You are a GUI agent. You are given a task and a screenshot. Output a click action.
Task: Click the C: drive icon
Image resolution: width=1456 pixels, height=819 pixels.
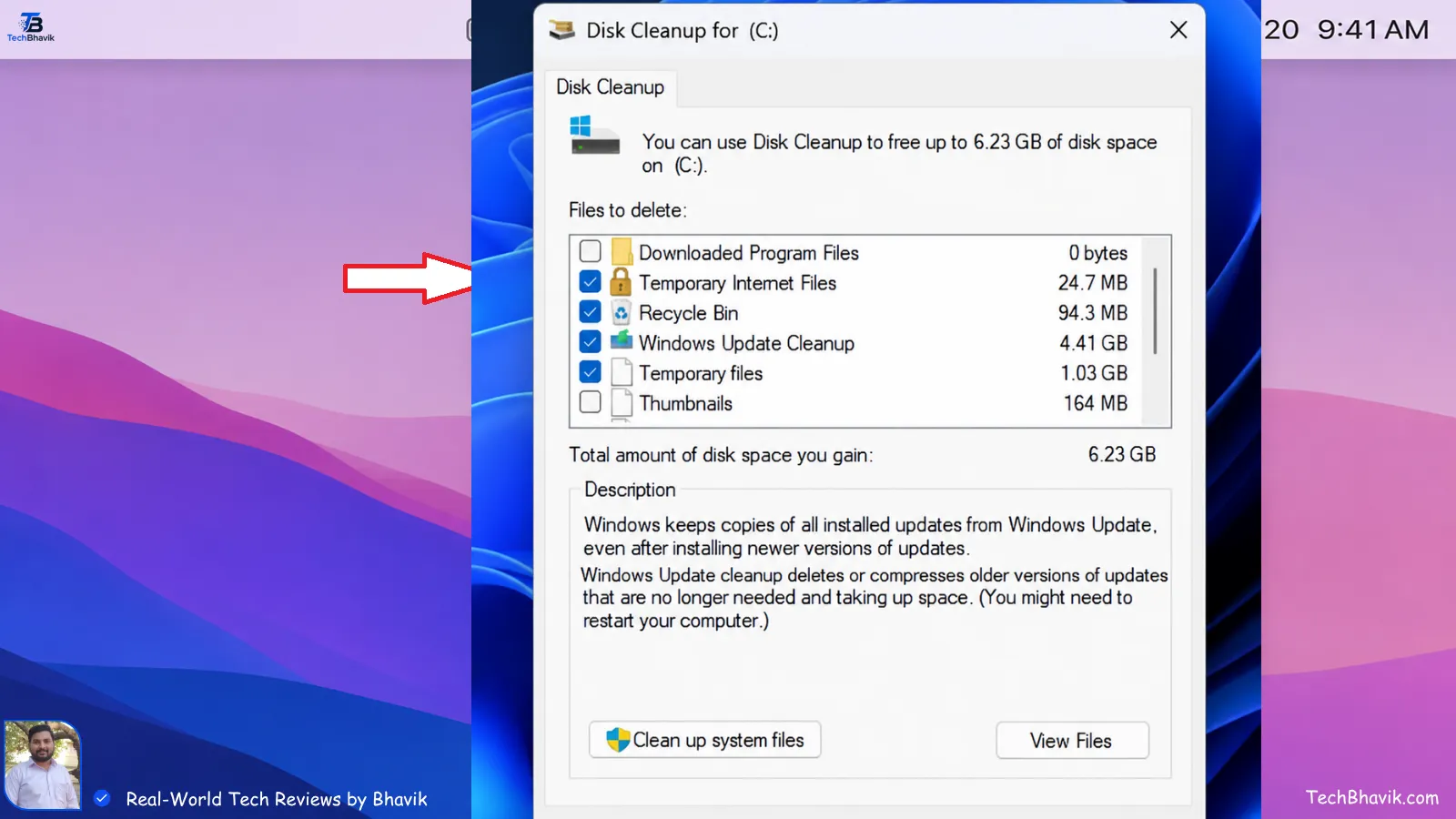(594, 135)
